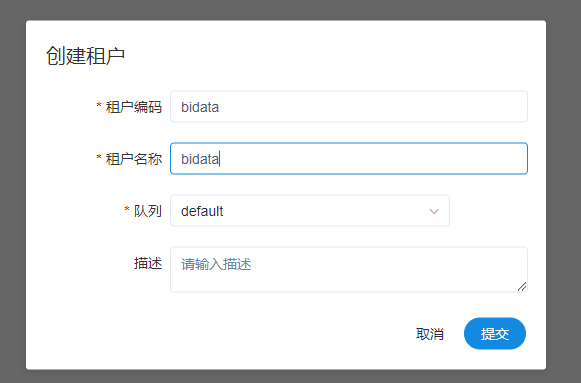Click the 队列 field label

(148, 211)
